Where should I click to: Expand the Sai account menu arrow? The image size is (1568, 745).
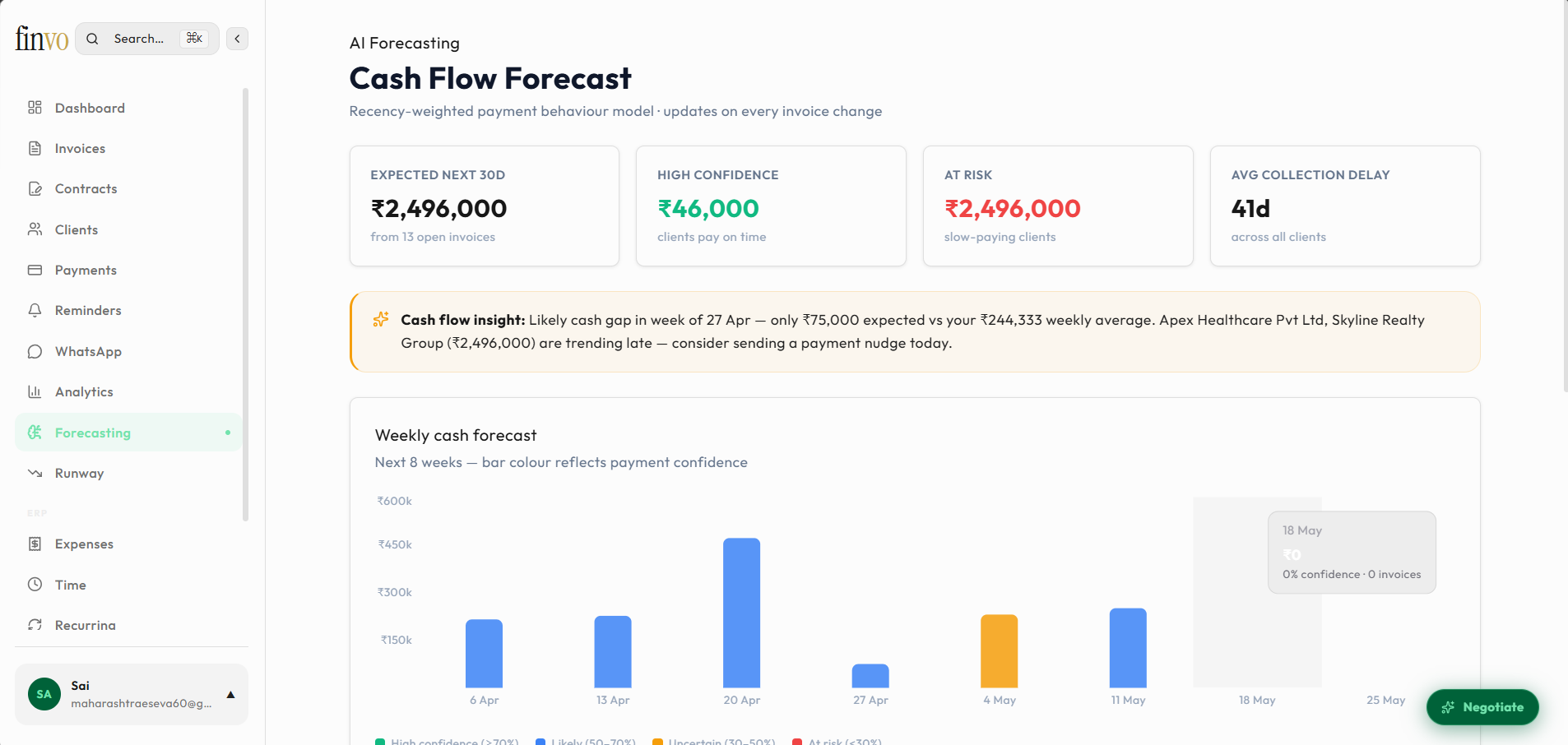click(x=231, y=695)
